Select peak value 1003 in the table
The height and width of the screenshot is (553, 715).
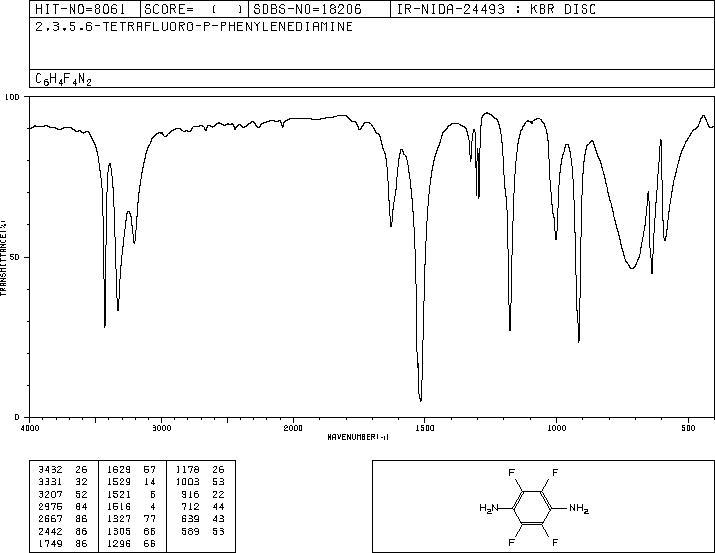pyautogui.click(x=187, y=482)
